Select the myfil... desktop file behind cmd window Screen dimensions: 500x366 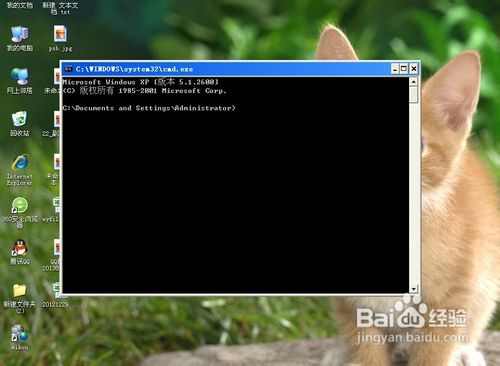52,209
